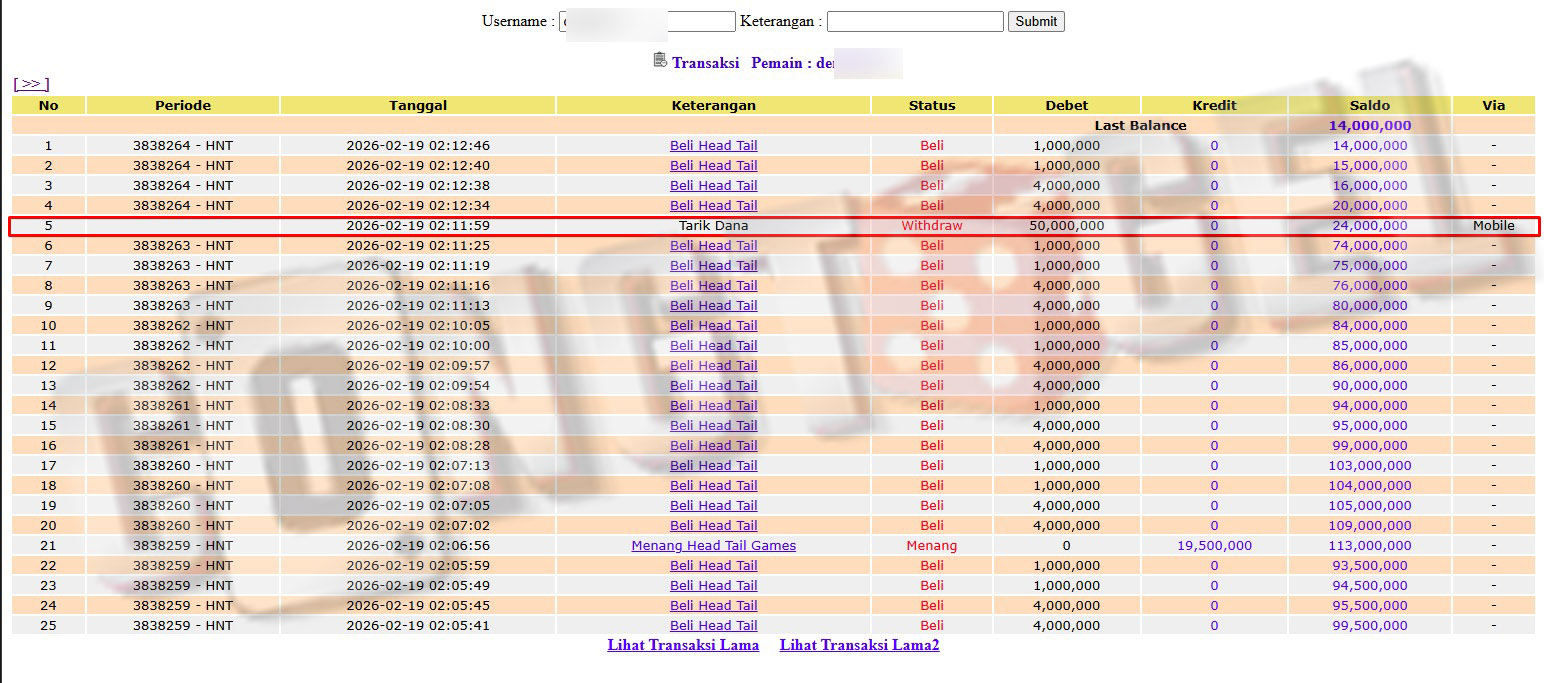Open Lihat Transaksi Lama link
The image size is (1544, 683).
point(683,645)
